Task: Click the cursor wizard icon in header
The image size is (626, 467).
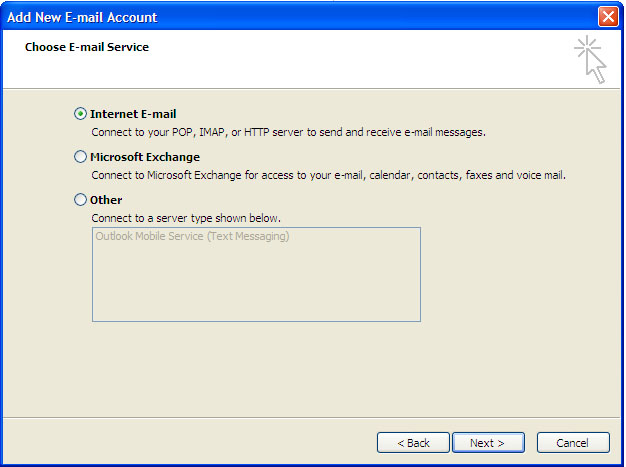Action: point(590,59)
